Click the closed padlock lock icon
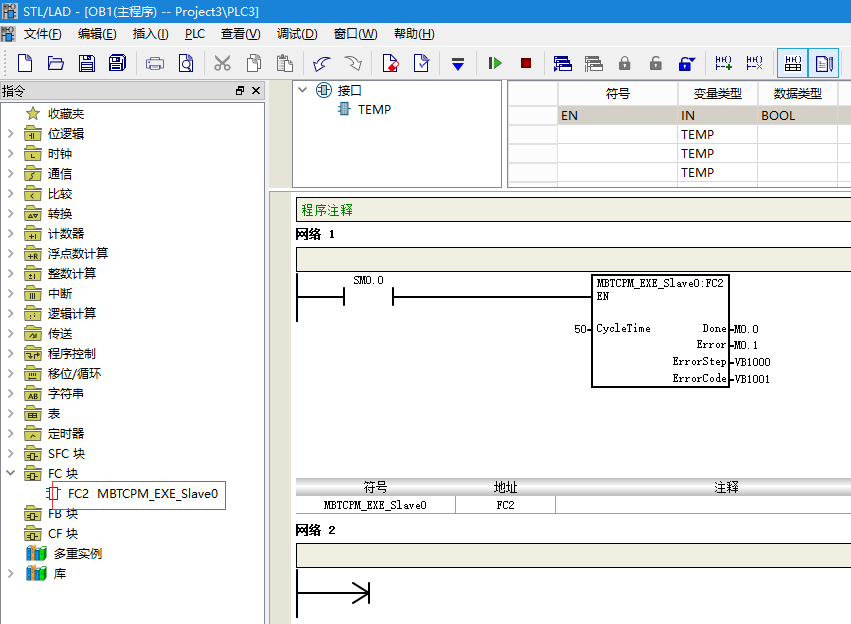851x624 pixels. (x=625, y=63)
